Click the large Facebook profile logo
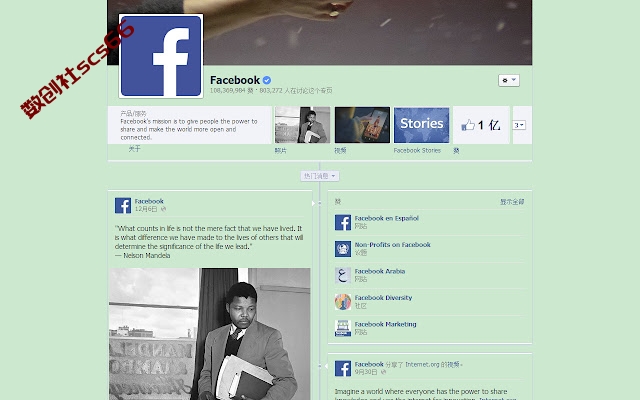This screenshot has height=400, width=640. 161,56
